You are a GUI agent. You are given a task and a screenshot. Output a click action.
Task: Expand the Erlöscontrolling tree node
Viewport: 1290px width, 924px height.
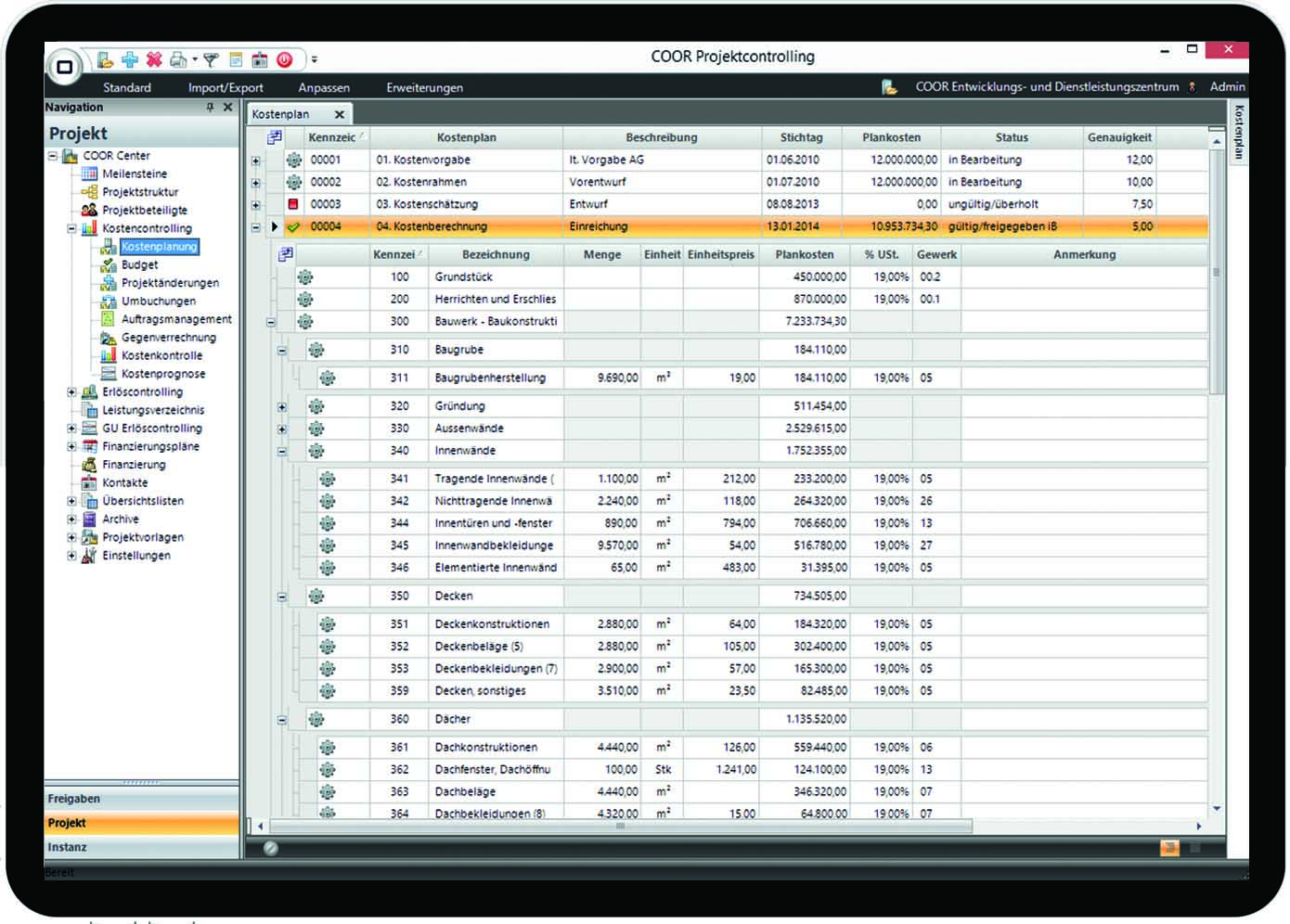(71, 391)
